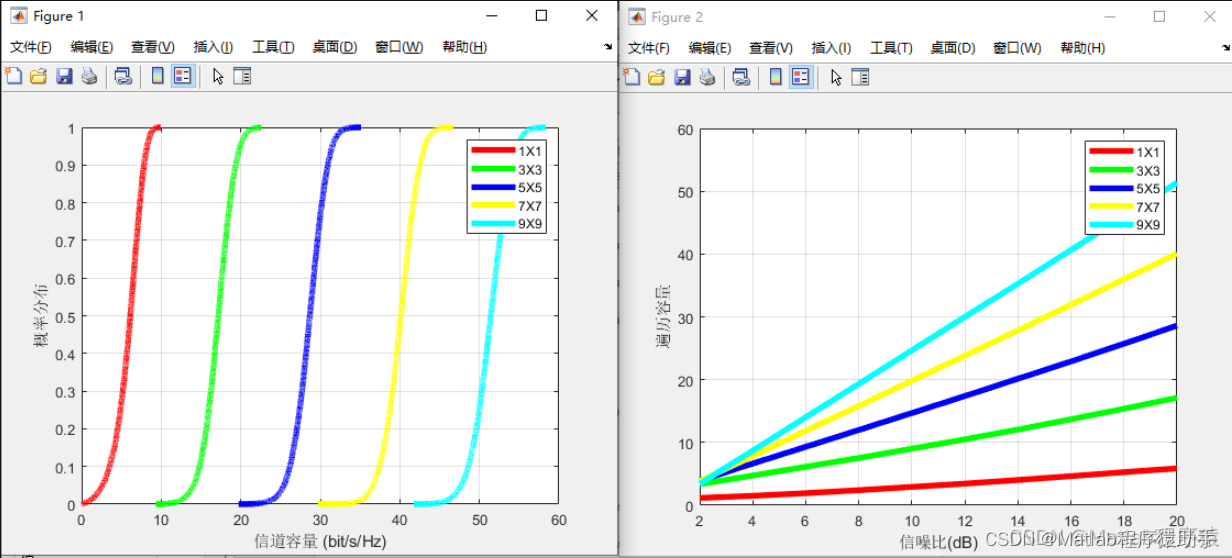Open 窗口(W) menu in Figure 1
The width and height of the screenshot is (1232, 558).
click(x=399, y=47)
